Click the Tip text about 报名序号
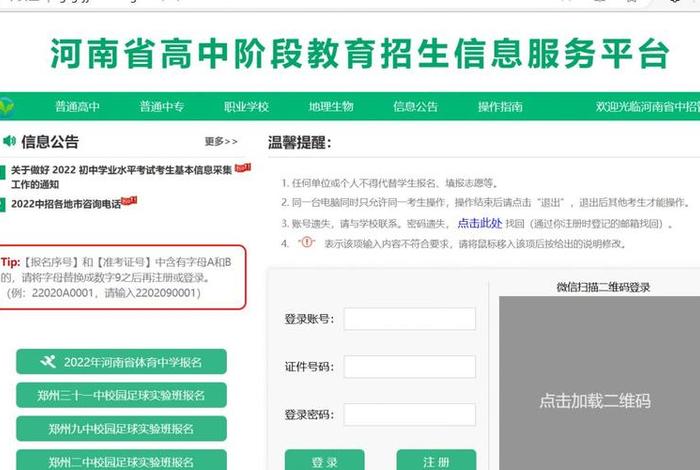Image resolution: width=700 pixels, height=470 pixels. click(117, 277)
